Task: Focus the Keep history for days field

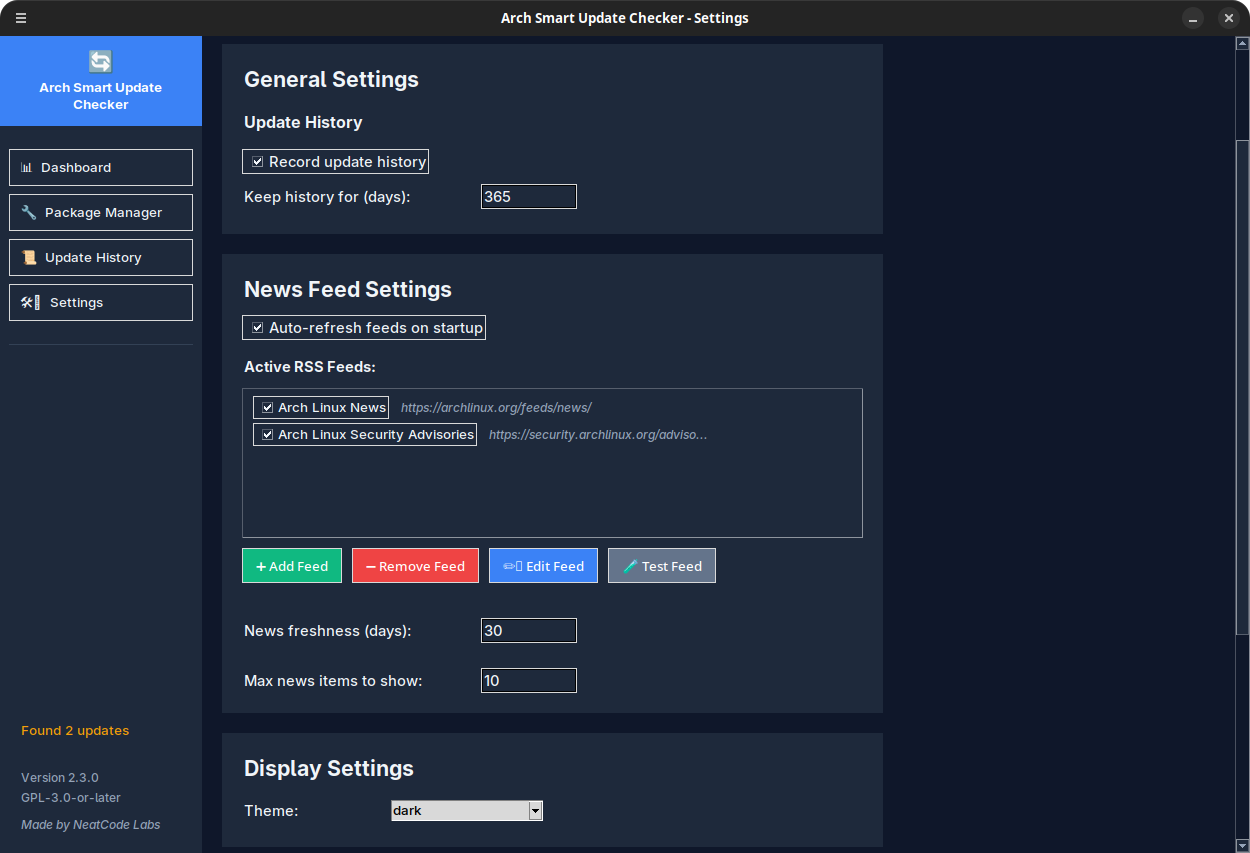Action: tap(529, 197)
